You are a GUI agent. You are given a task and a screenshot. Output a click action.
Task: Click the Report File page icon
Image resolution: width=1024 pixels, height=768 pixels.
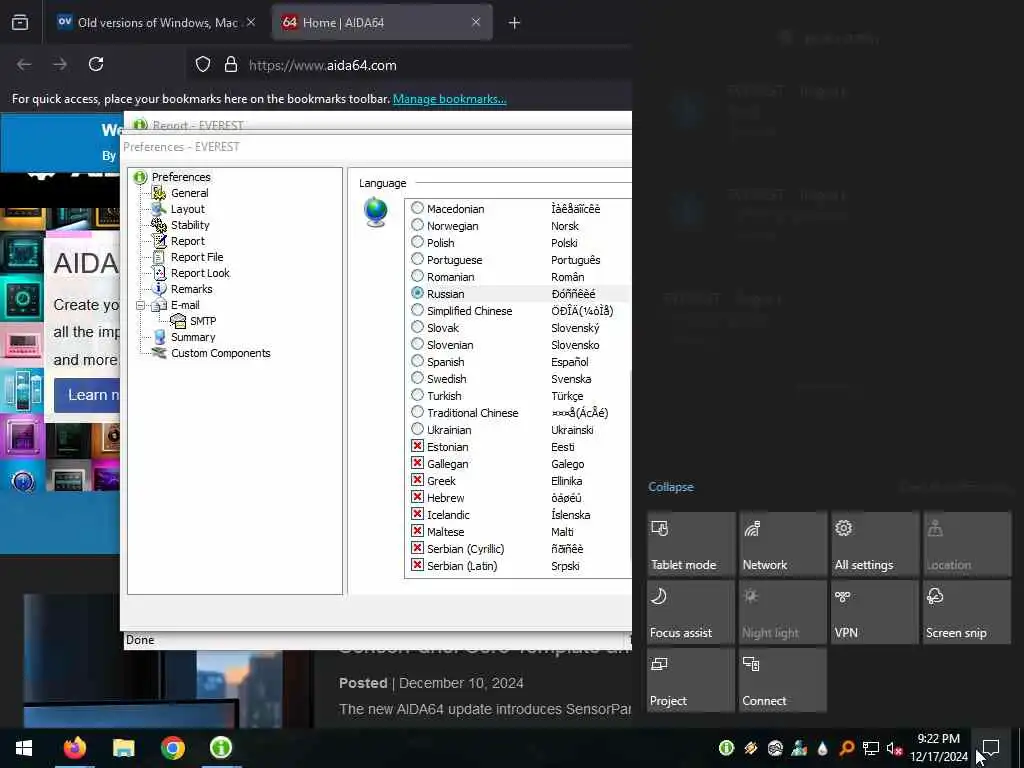point(159,257)
